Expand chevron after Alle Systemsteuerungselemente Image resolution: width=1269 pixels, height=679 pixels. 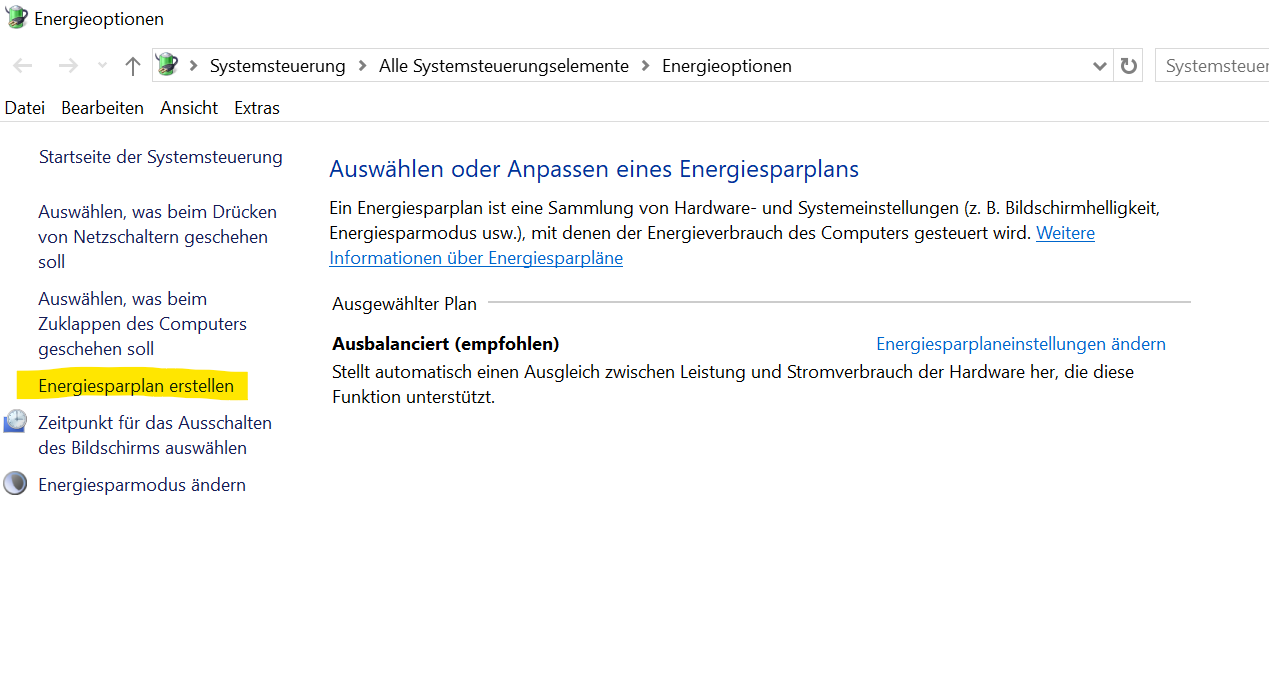[645, 66]
